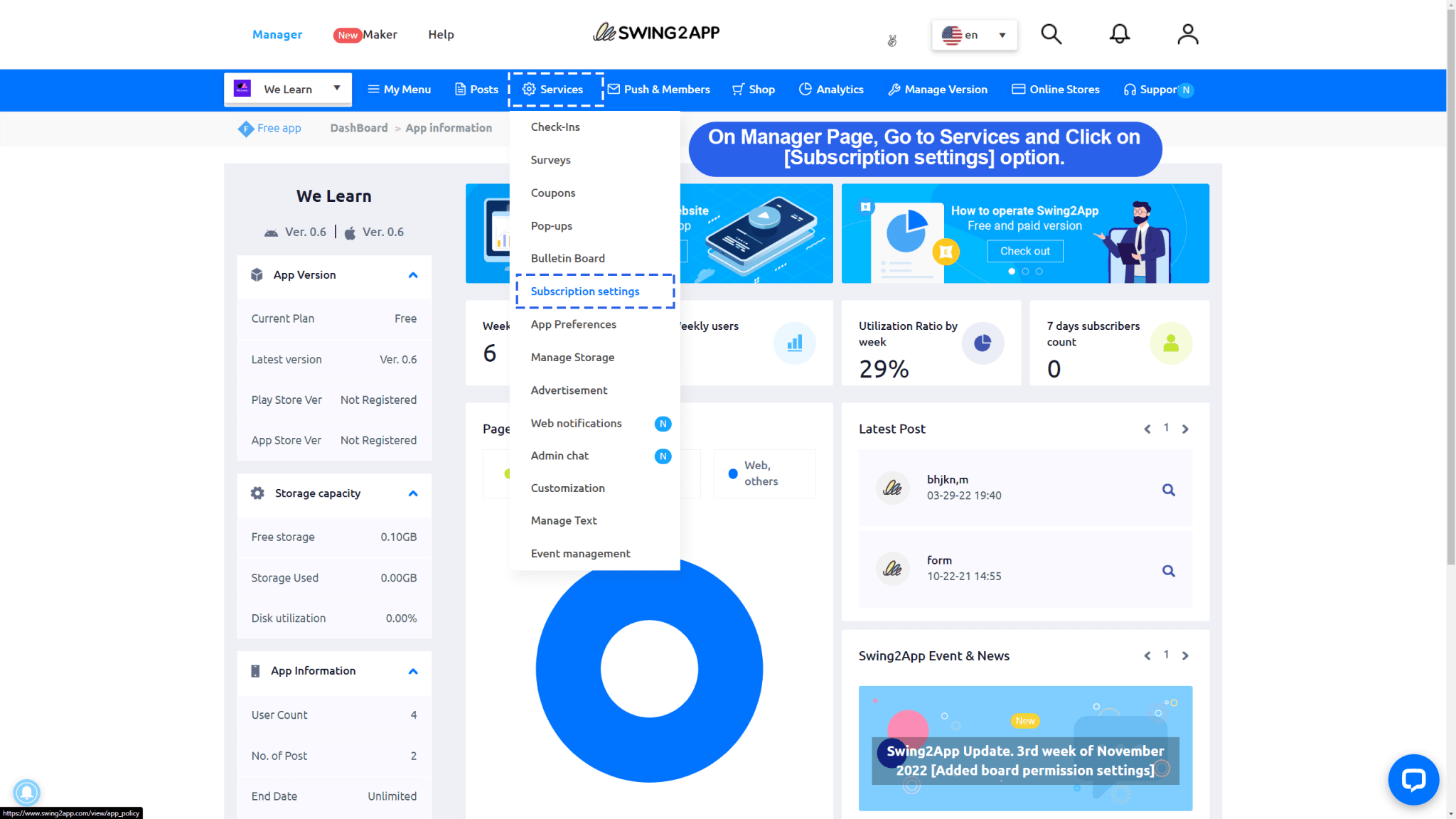Collapse the App Information panel

[x=413, y=671]
